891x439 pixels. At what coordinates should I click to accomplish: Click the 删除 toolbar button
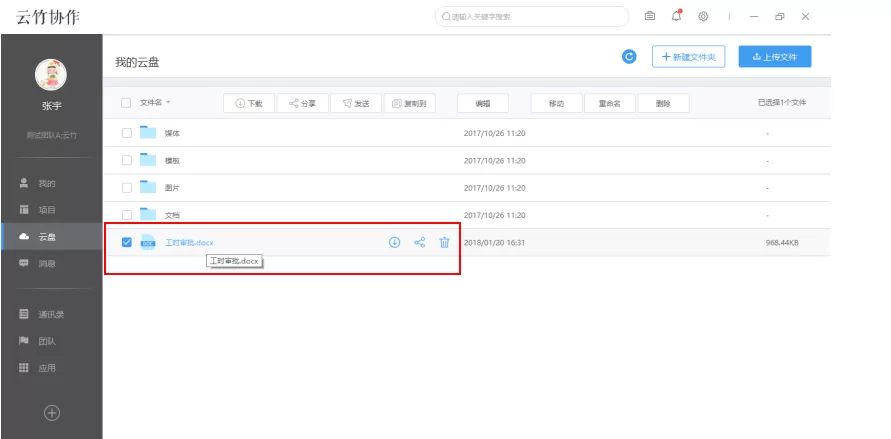coord(663,103)
